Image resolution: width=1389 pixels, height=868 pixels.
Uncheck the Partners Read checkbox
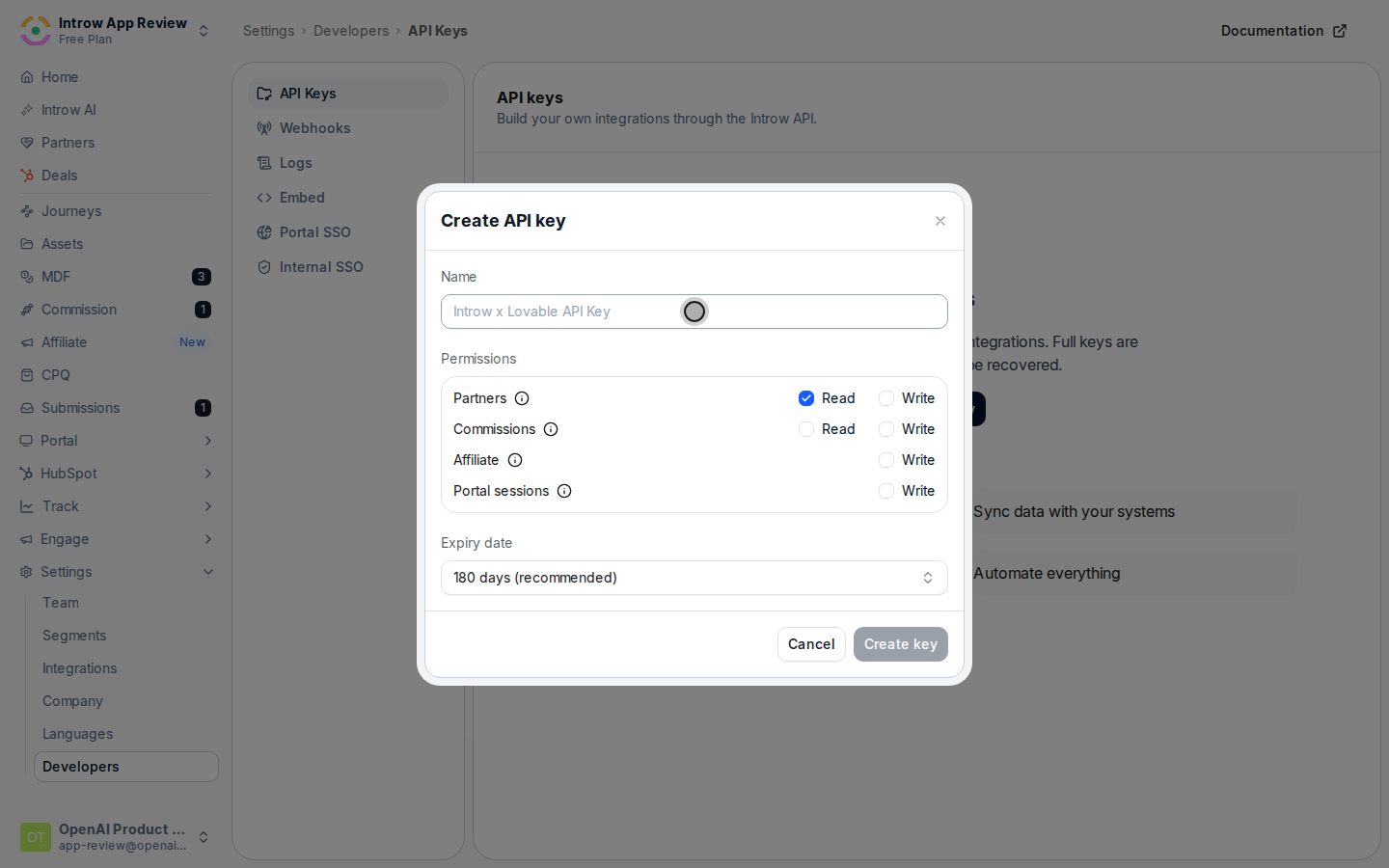tap(806, 398)
